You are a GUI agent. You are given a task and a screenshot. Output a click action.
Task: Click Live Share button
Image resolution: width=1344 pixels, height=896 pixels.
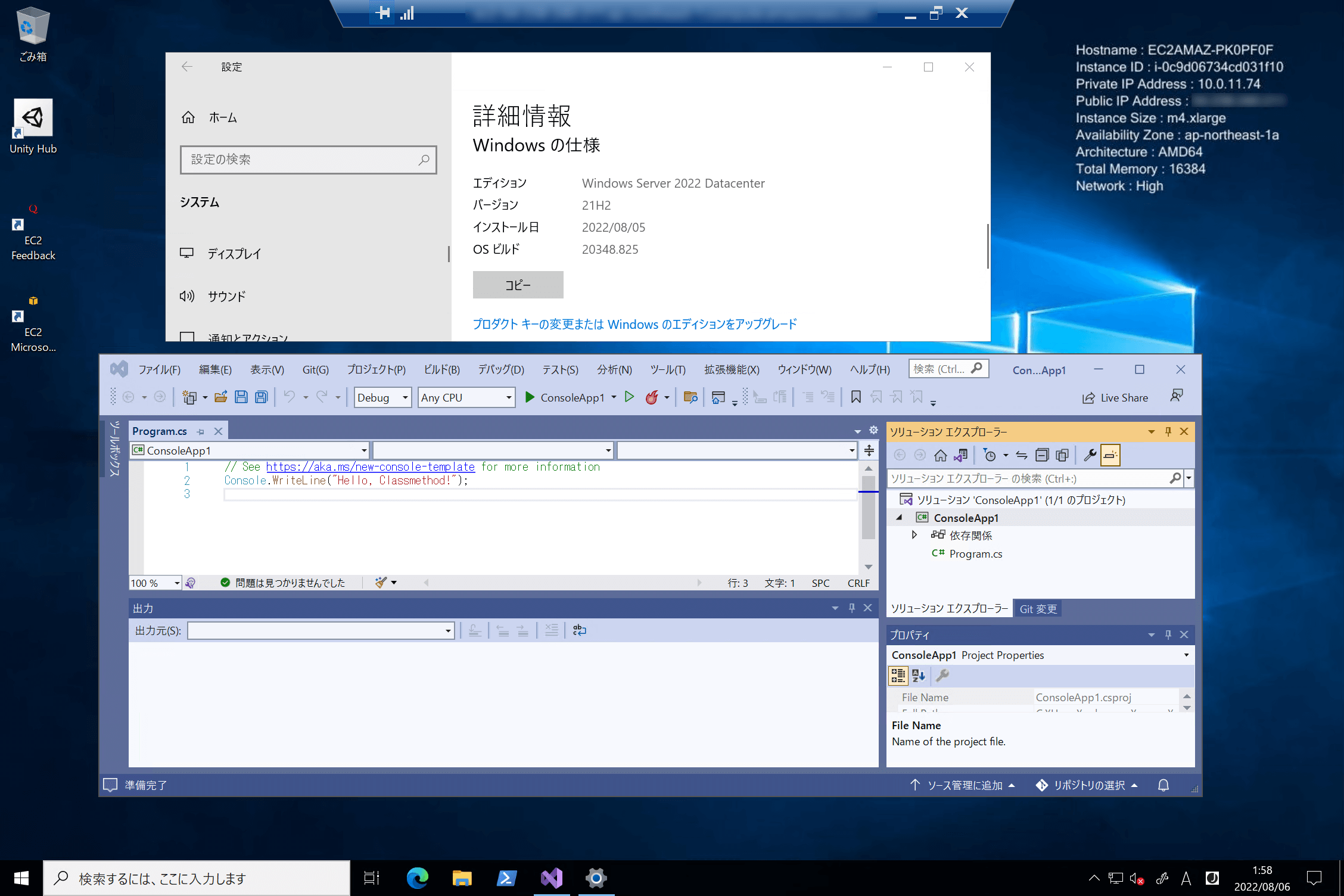pyautogui.click(x=1115, y=397)
